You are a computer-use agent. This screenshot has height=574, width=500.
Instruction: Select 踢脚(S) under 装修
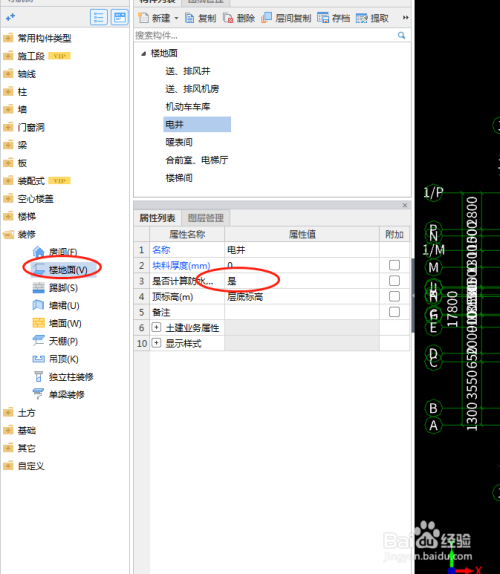tap(55, 288)
